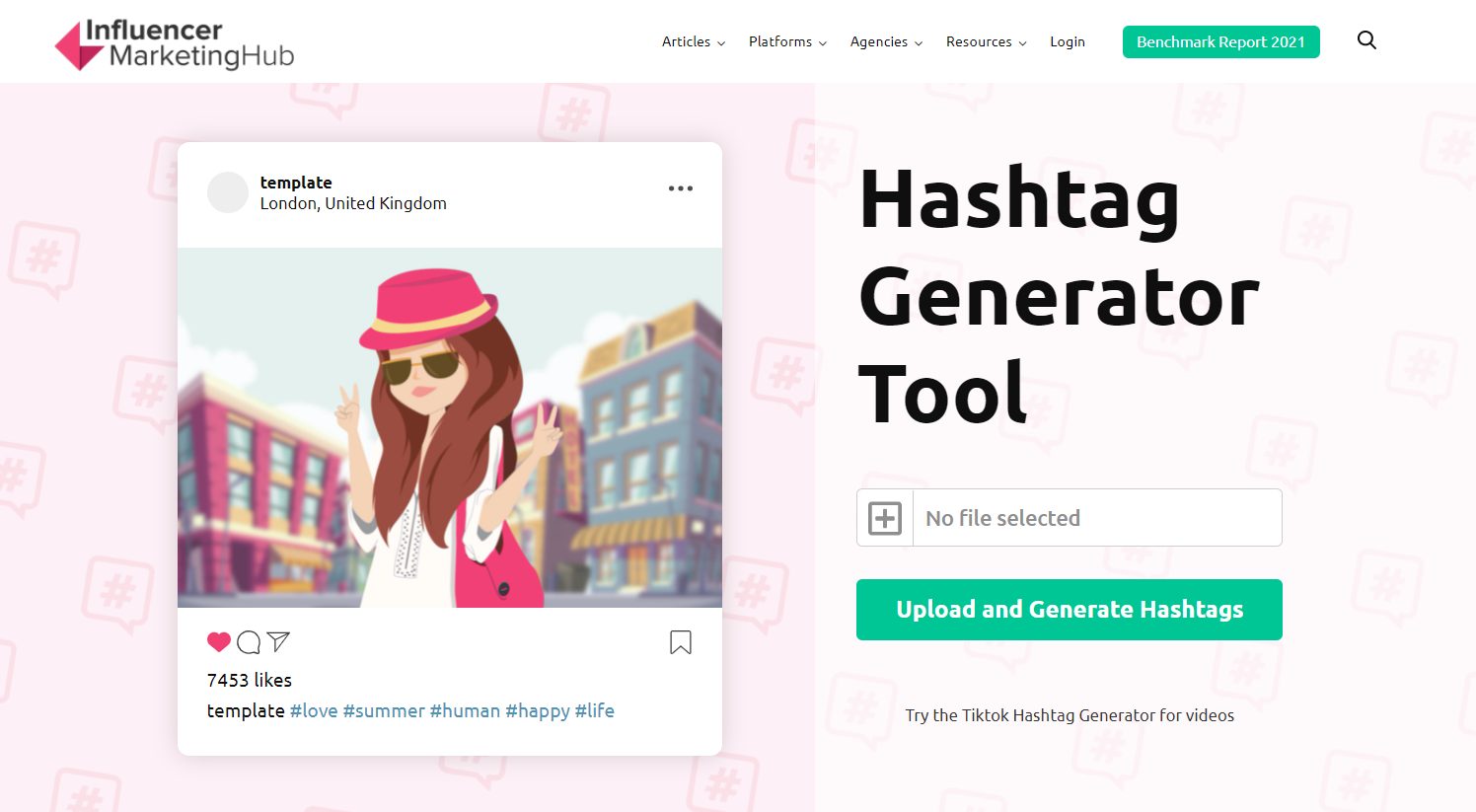
Task: Click the plus file-add icon
Action: 885,518
